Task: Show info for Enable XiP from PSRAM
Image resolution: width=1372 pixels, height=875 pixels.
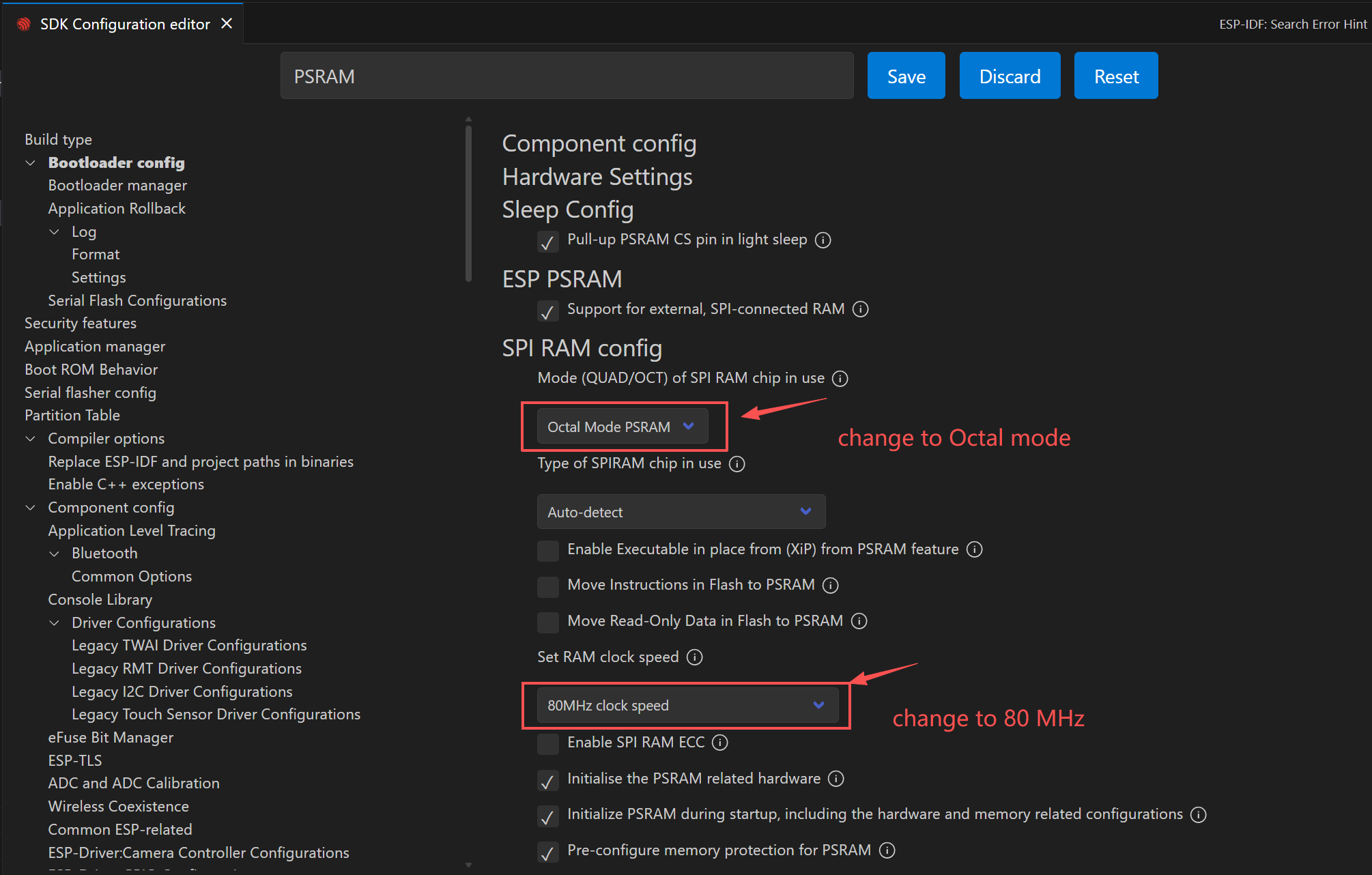Action: tap(975, 549)
